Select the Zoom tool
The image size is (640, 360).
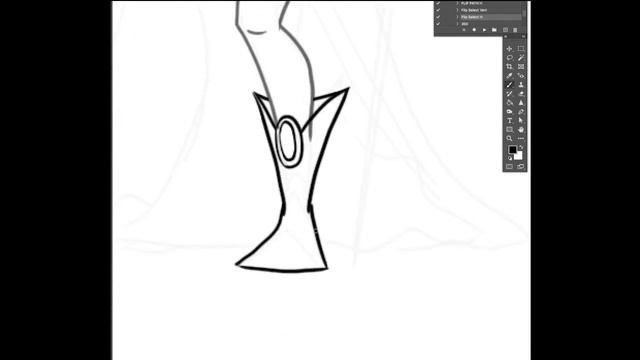click(x=509, y=138)
